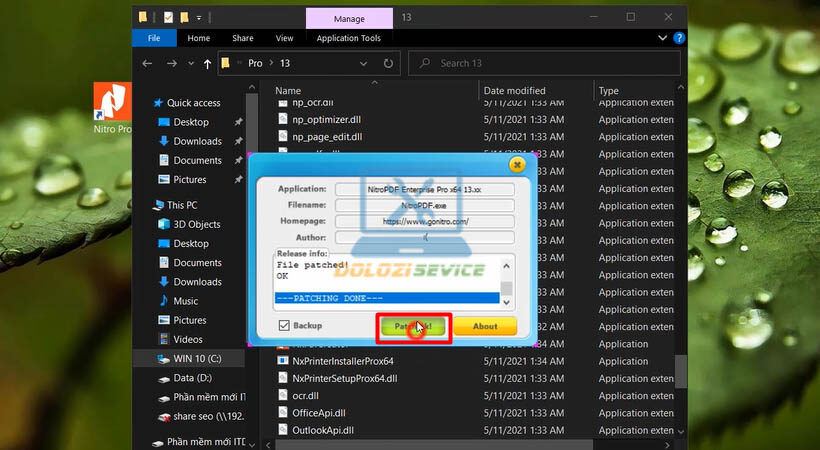This screenshot has height=450, width=820.
Task: Close the patcher dialog with X button
Action: [516, 164]
